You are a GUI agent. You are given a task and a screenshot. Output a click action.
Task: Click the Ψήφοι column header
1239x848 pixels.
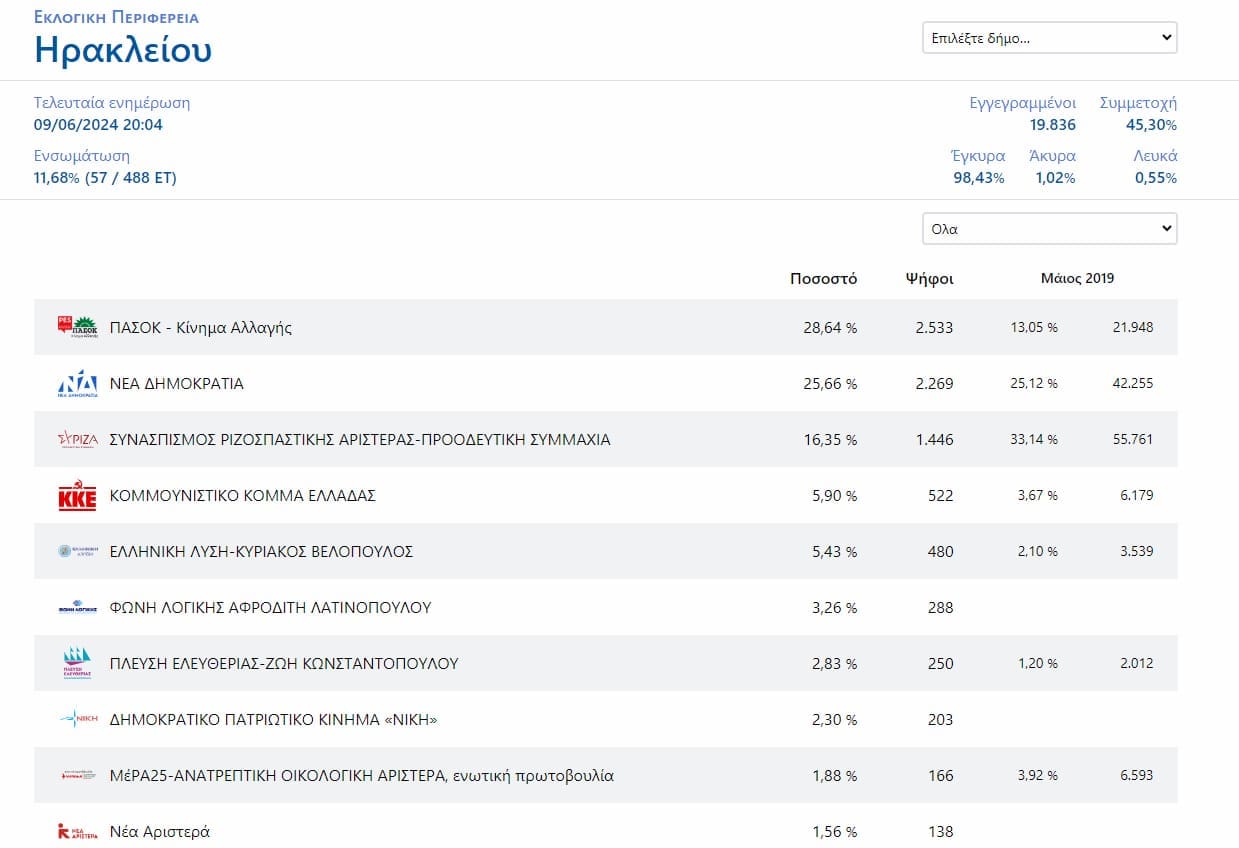coord(929,279)
